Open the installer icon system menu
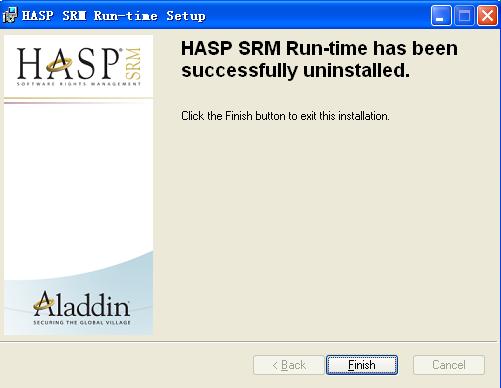501x388 pixels. coord(9,15)
